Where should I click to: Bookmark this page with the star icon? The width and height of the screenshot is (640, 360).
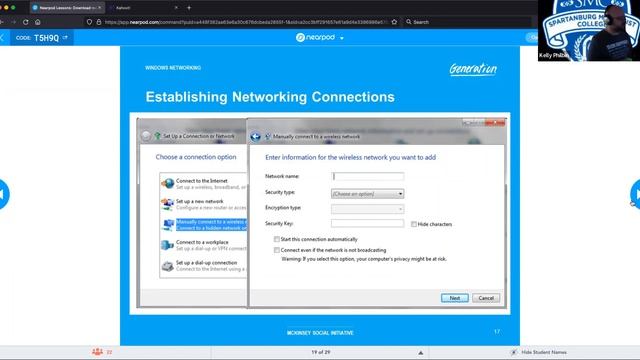[394, 22]
